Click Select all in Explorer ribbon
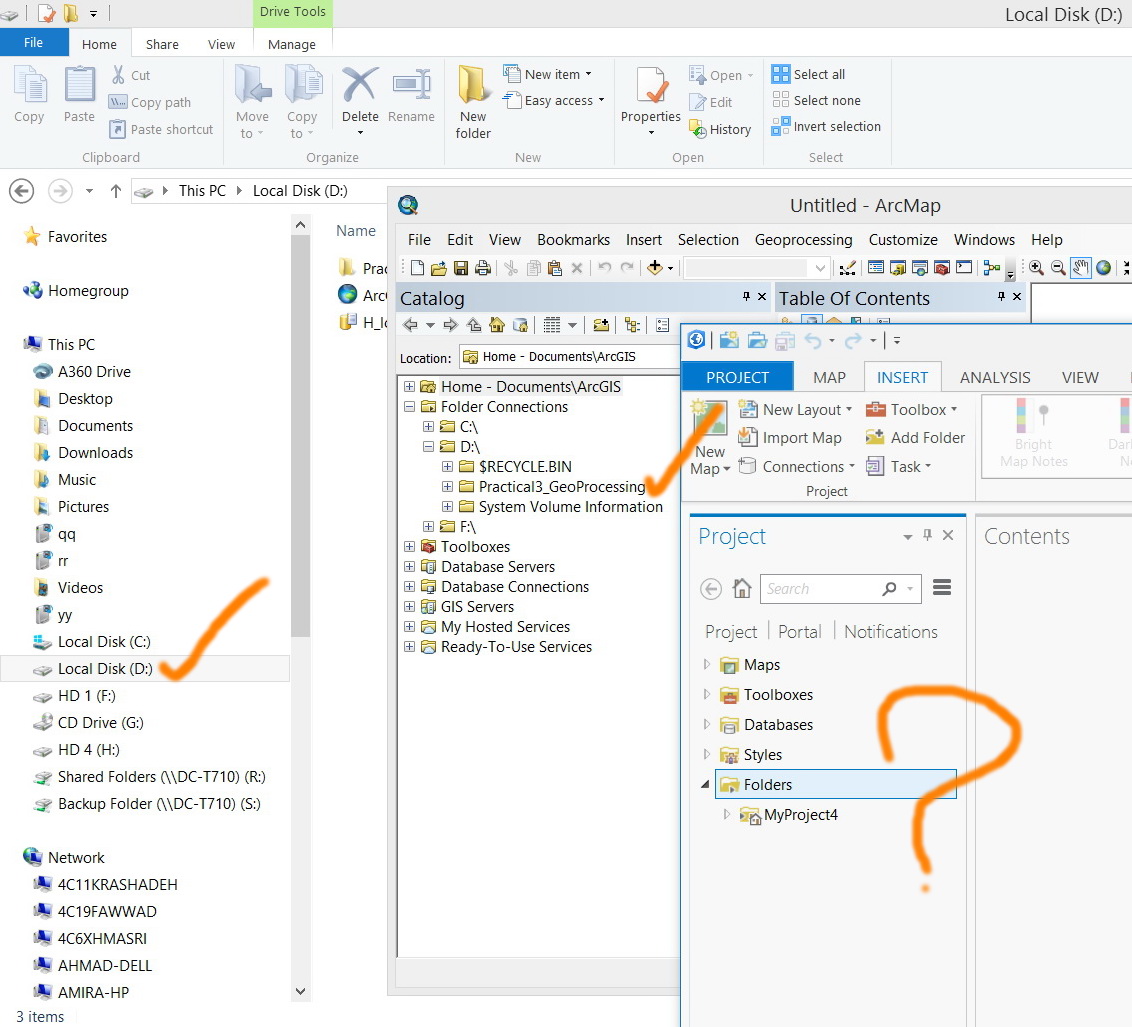 [808, 74]
